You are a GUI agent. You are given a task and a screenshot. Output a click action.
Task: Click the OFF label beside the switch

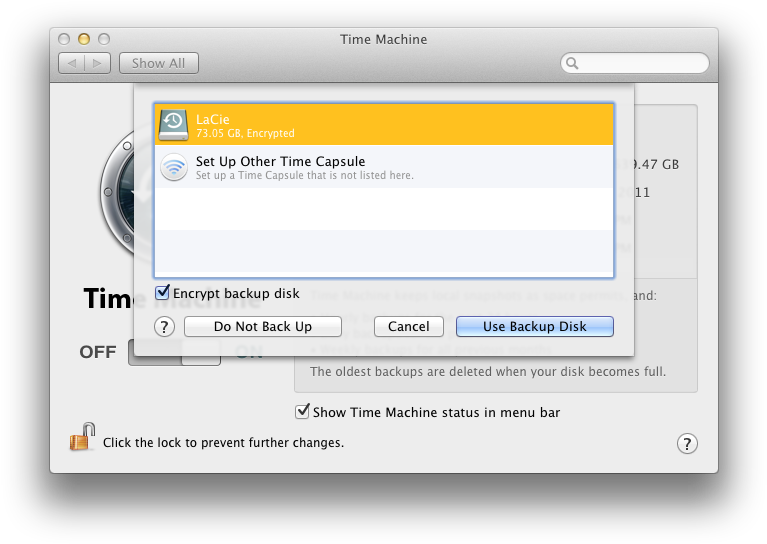coord(98,352)
